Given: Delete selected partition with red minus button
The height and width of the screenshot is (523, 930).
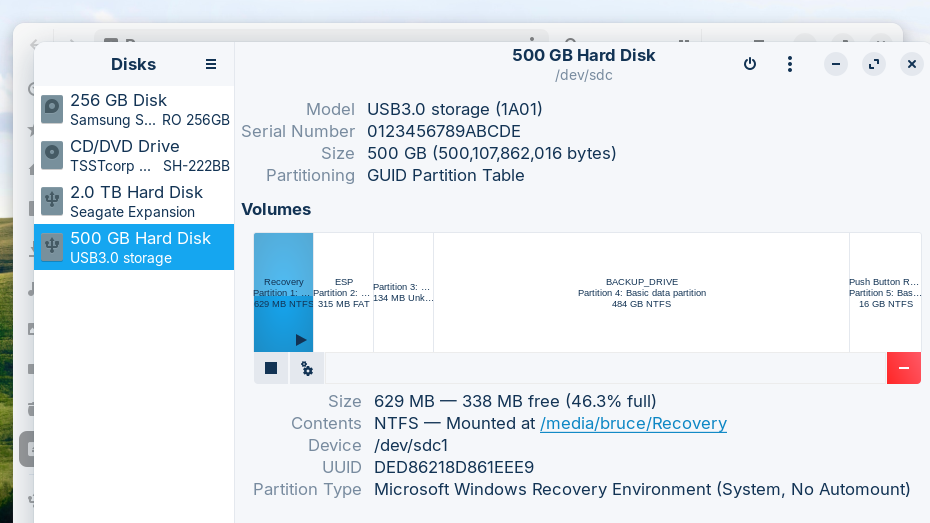Looking at the screenshot, I should (x=903, y=368).
